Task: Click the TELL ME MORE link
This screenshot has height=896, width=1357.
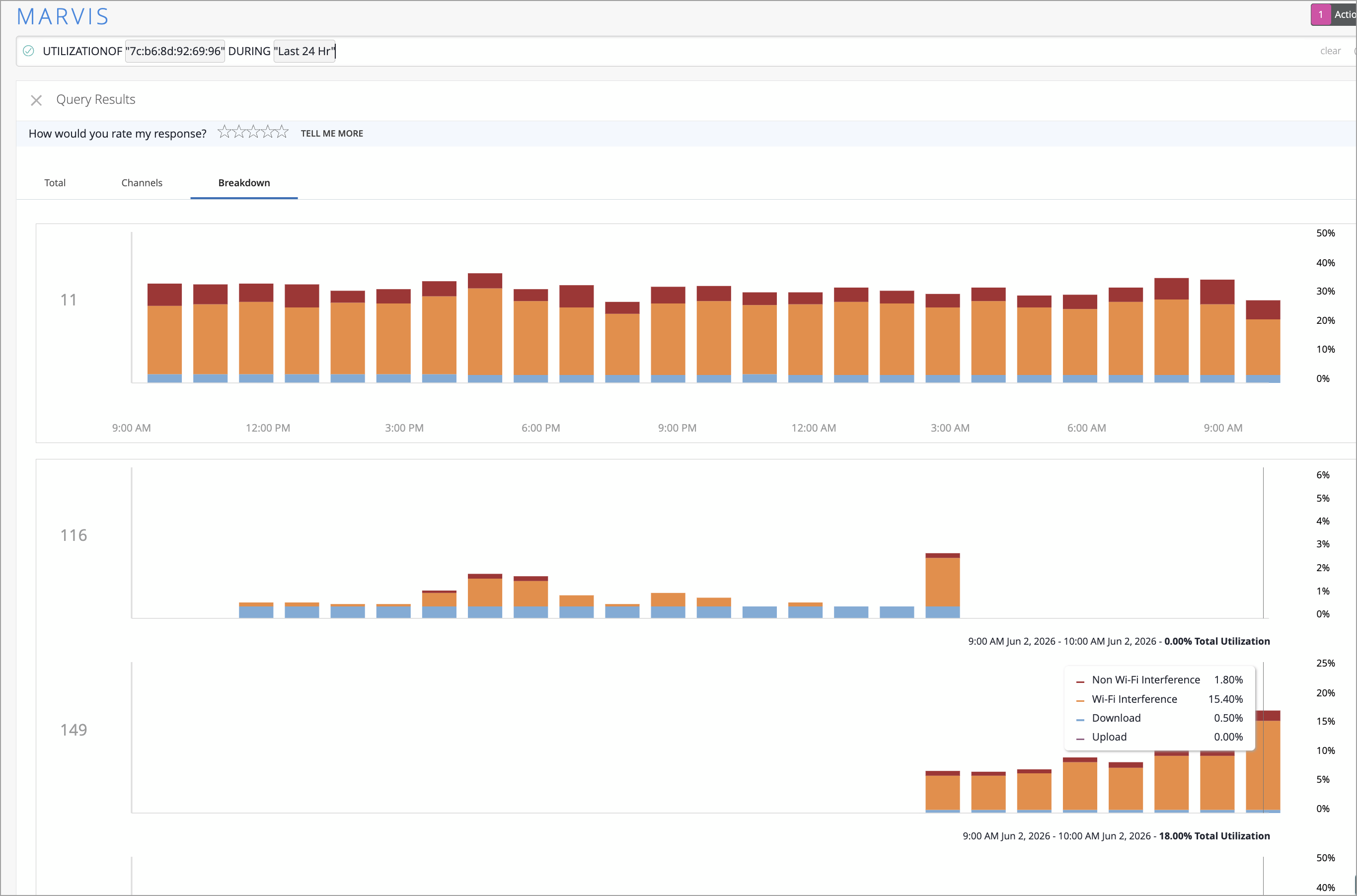Action: click(x=332, y=133)
